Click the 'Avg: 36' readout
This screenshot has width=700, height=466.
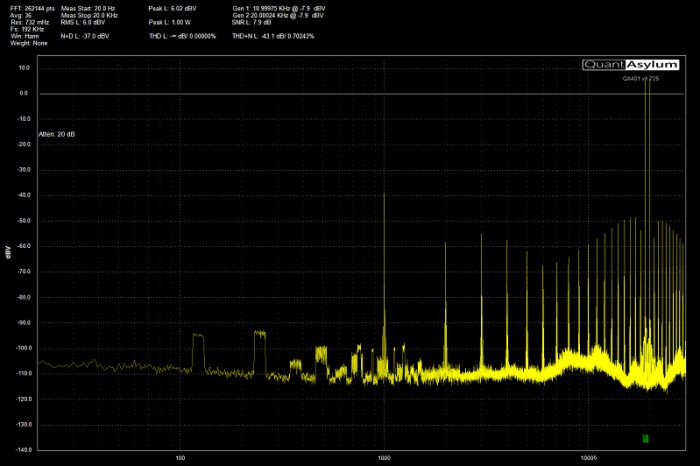coord(21,16)
